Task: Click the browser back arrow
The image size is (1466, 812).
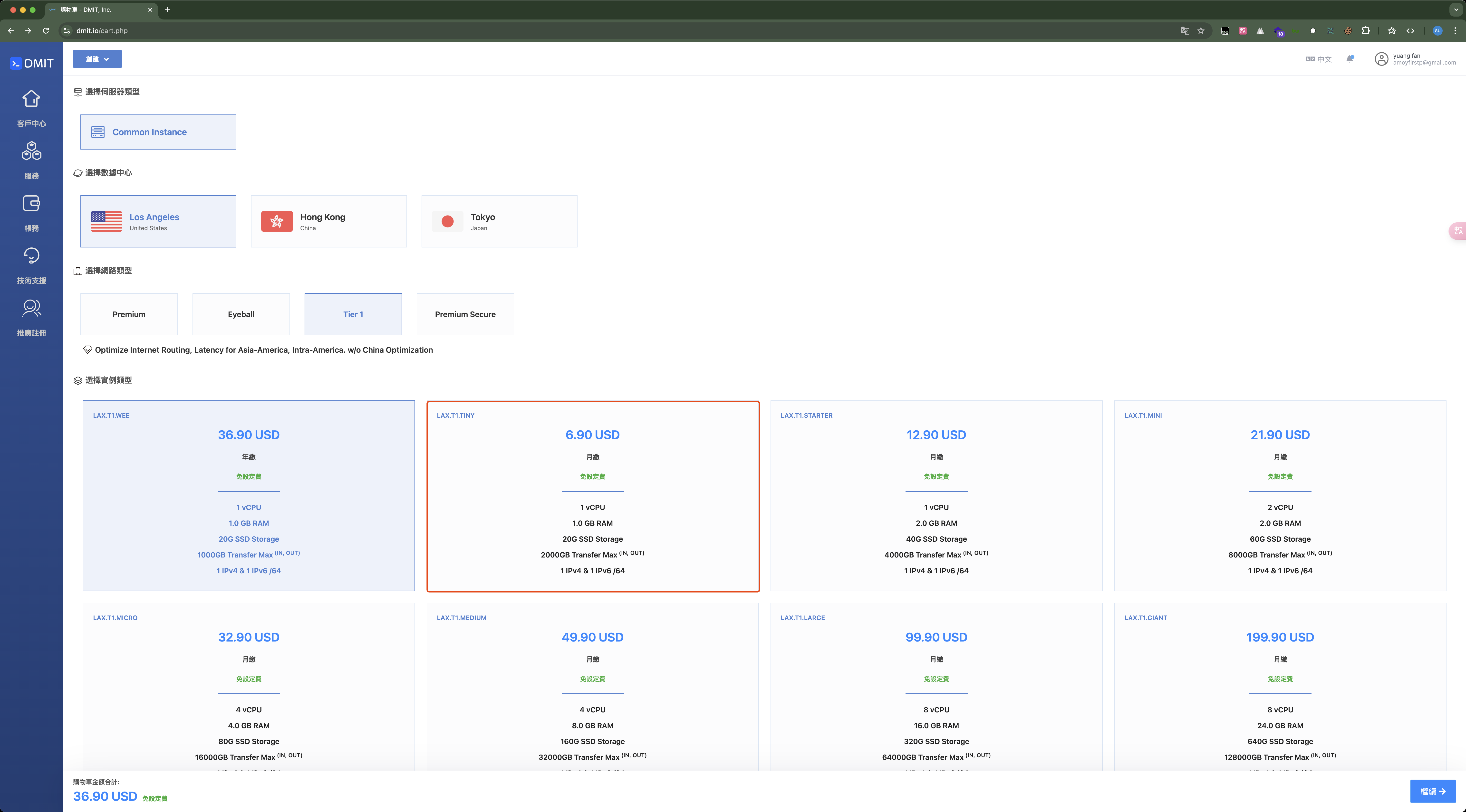Action: pyautogui.click(x=11, y=31)
